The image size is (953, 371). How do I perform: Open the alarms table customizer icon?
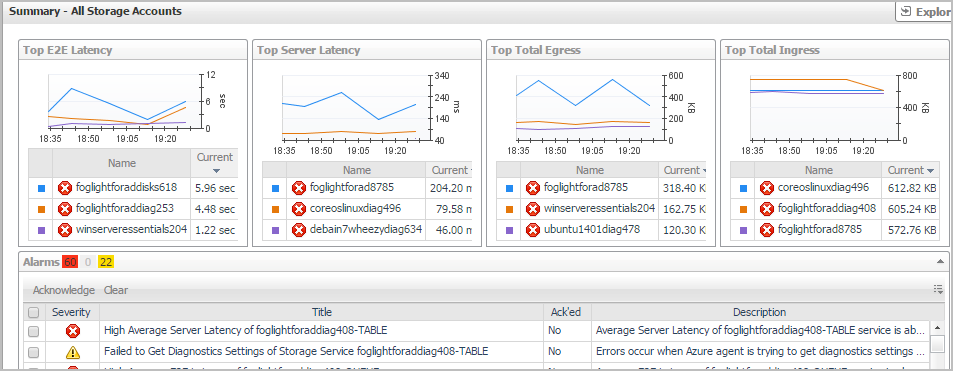point(938,290)
